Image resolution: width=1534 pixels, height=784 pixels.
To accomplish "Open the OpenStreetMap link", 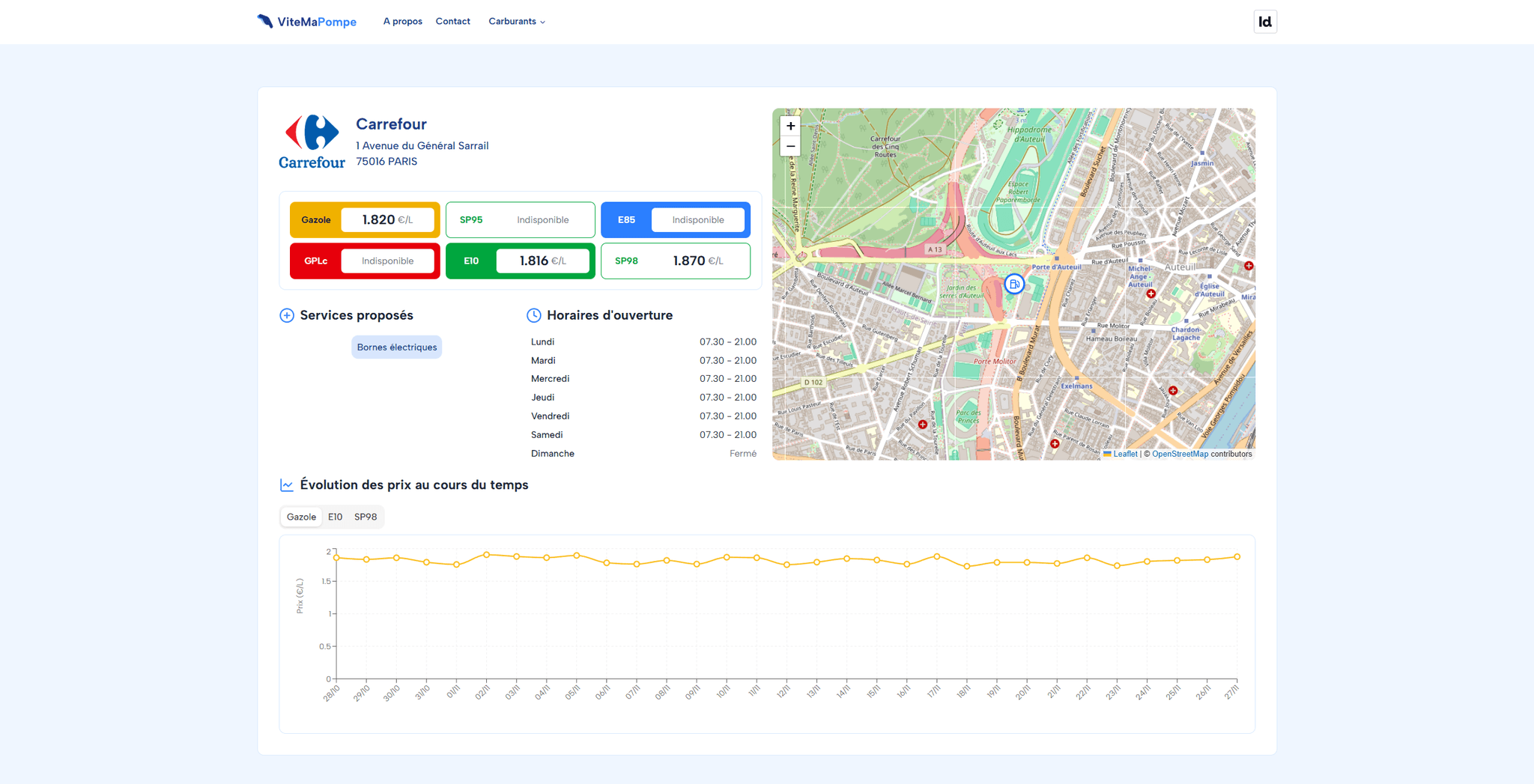I will pos(1179,454).
